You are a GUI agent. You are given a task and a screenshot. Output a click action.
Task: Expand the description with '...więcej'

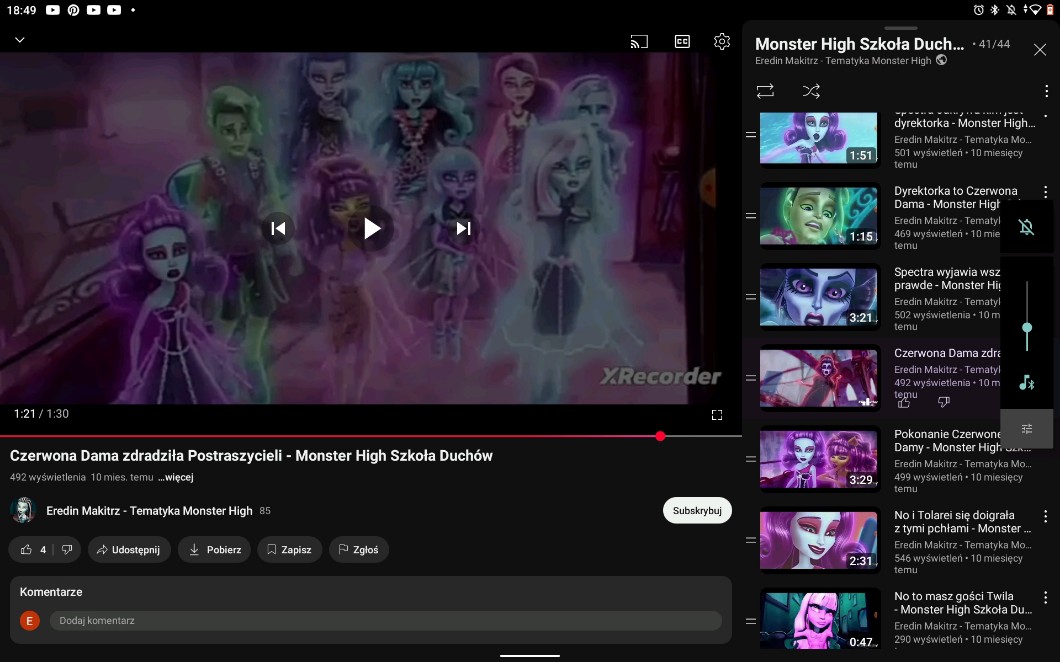(x=175, y=477)
